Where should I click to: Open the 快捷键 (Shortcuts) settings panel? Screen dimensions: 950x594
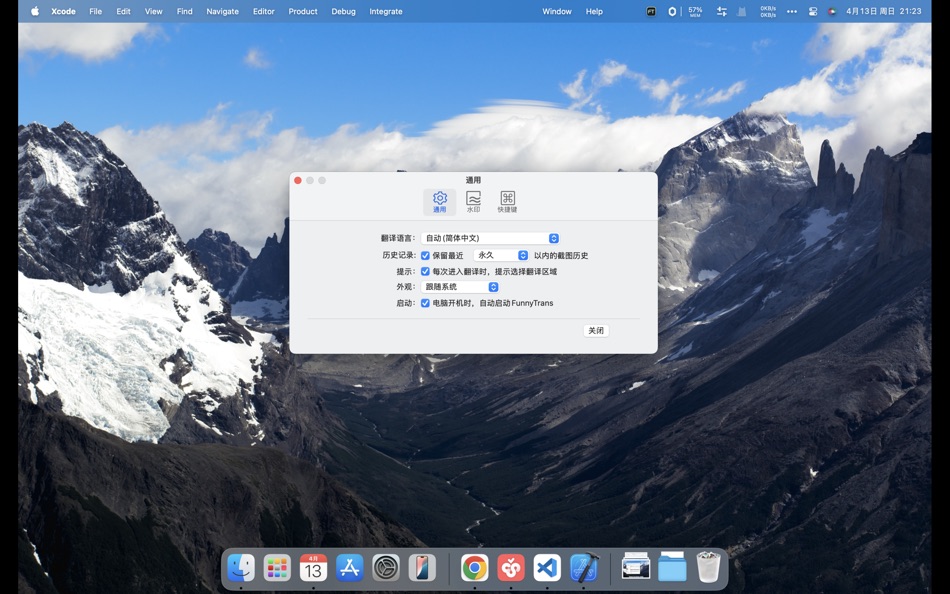tap(506, 201)
